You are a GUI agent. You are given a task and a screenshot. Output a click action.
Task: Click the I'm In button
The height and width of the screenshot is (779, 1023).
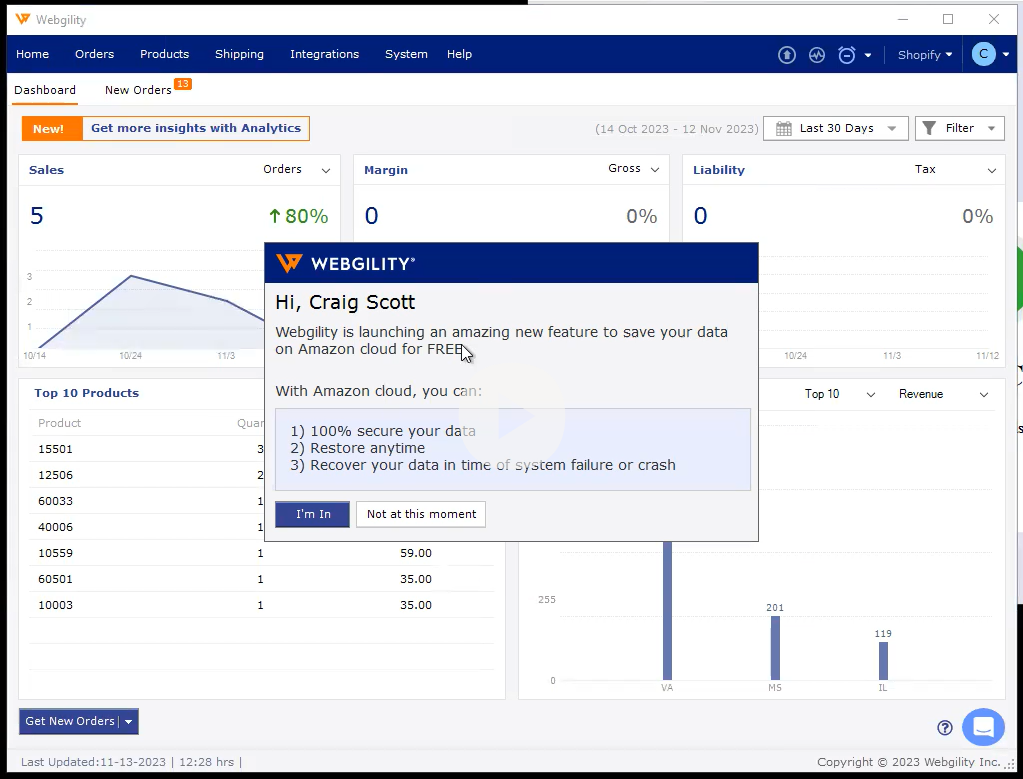313,514
